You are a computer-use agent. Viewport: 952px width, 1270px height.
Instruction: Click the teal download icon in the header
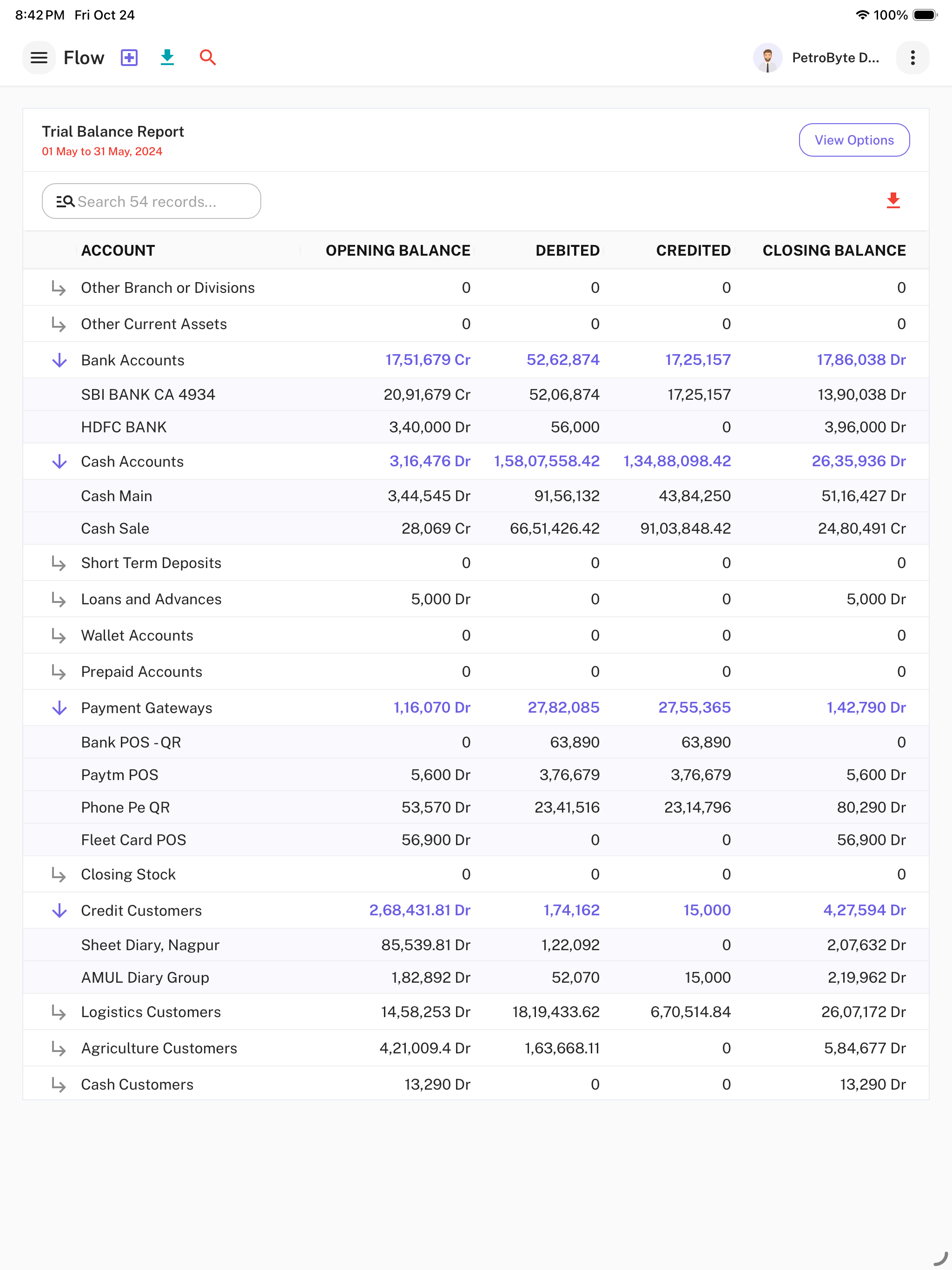point(167,58)
